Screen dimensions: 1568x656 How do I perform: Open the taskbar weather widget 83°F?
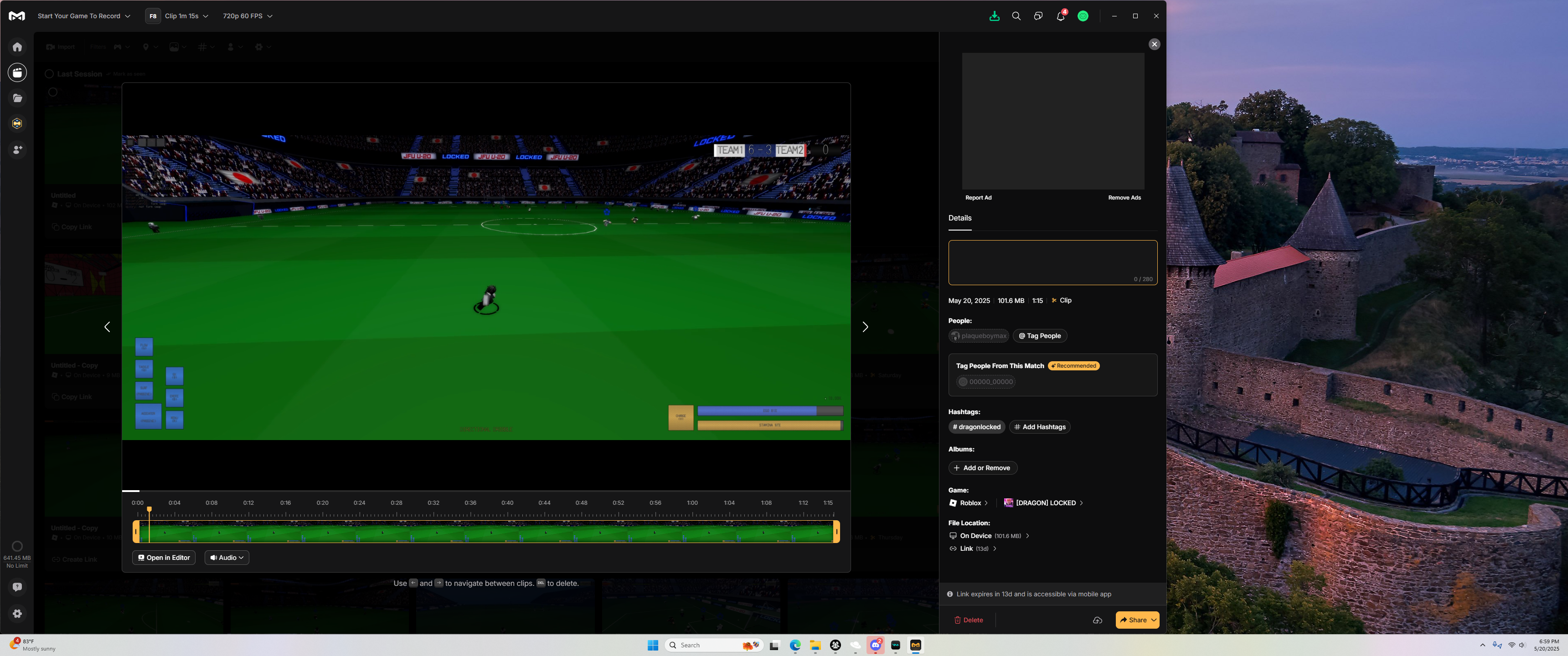[x=33, y=645]
